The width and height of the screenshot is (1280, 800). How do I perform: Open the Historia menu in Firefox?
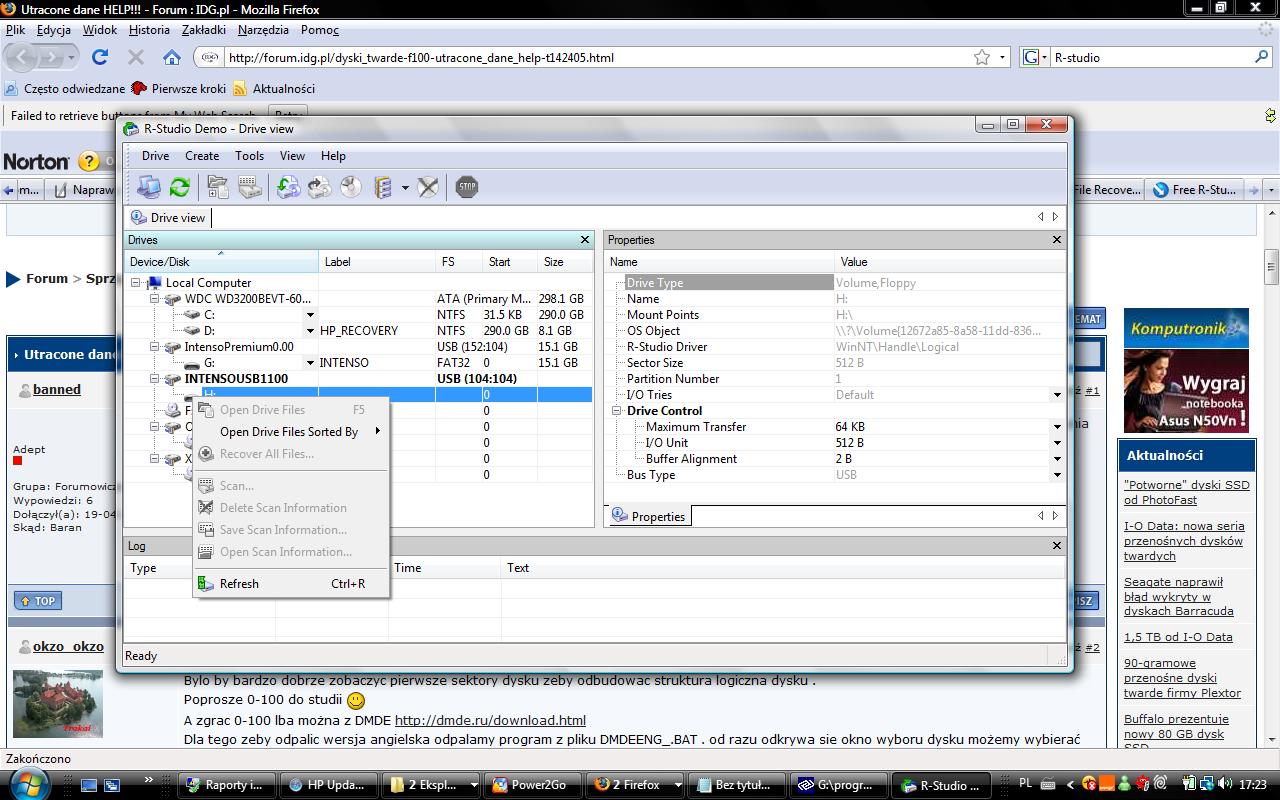pyautogui.click(x=149, y=30)
